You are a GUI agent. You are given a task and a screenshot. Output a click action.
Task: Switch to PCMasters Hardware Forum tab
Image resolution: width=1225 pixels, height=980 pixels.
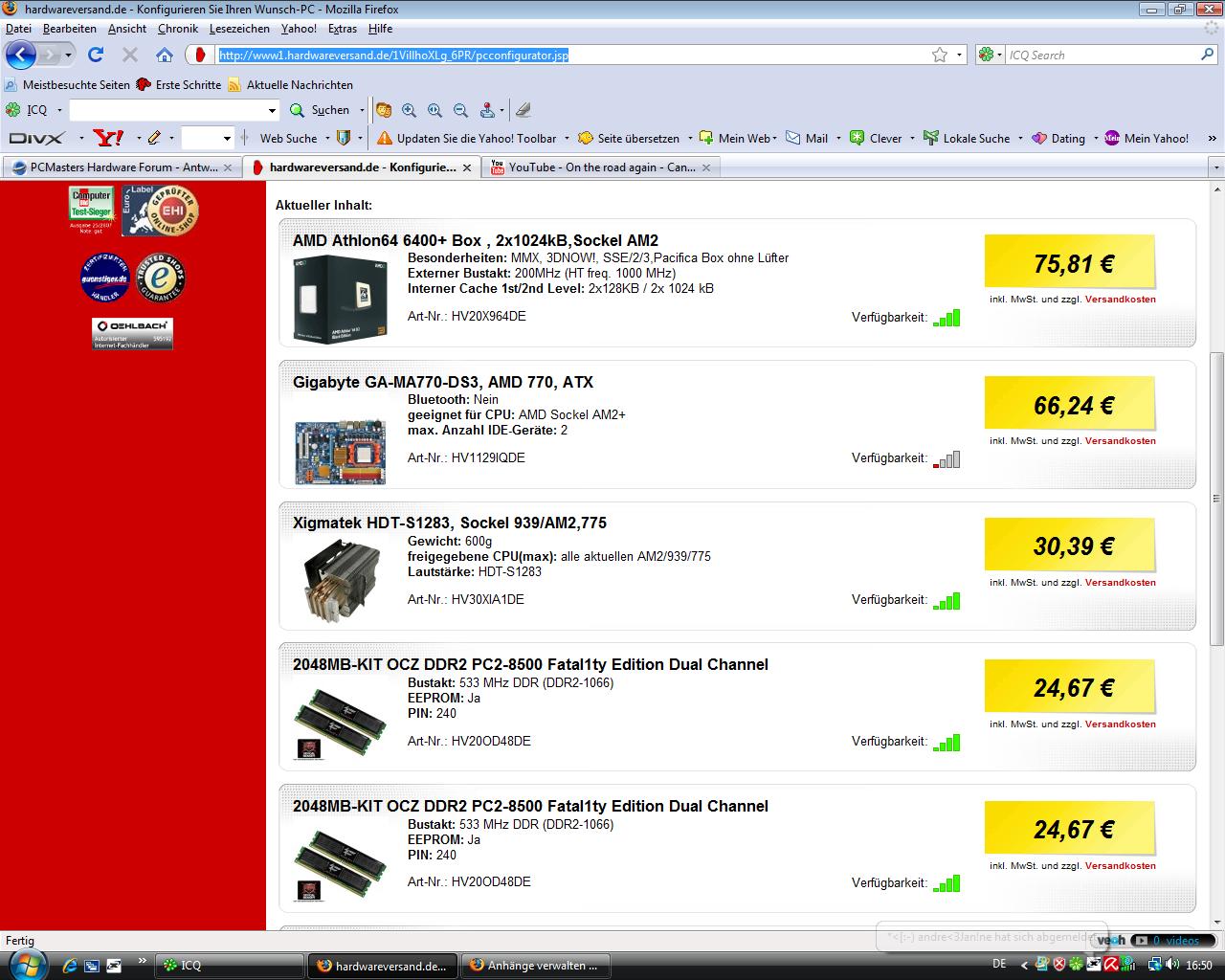[x=122, y=167]
